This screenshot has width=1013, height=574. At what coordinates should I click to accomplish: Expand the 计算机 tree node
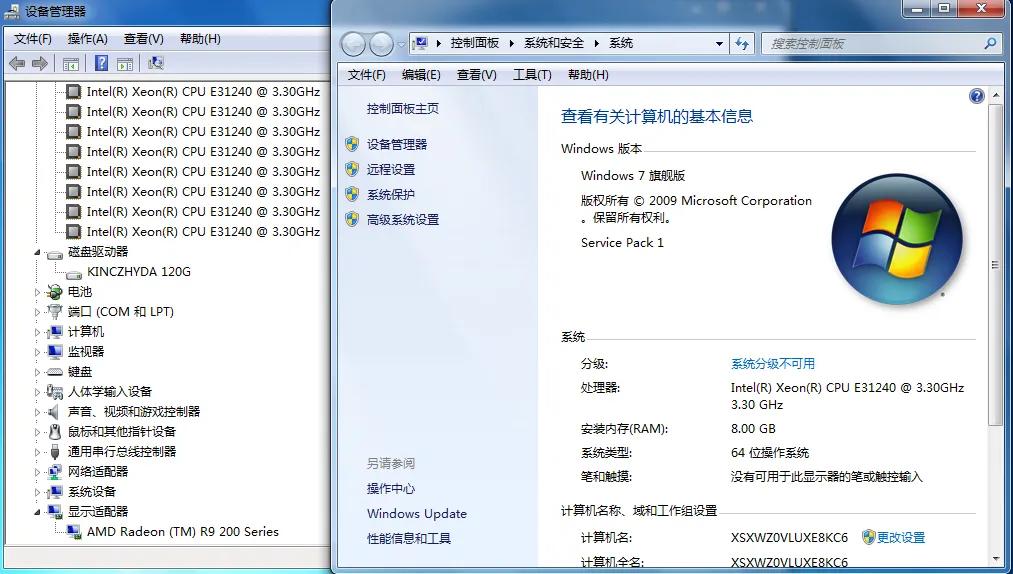click(37, 332)
